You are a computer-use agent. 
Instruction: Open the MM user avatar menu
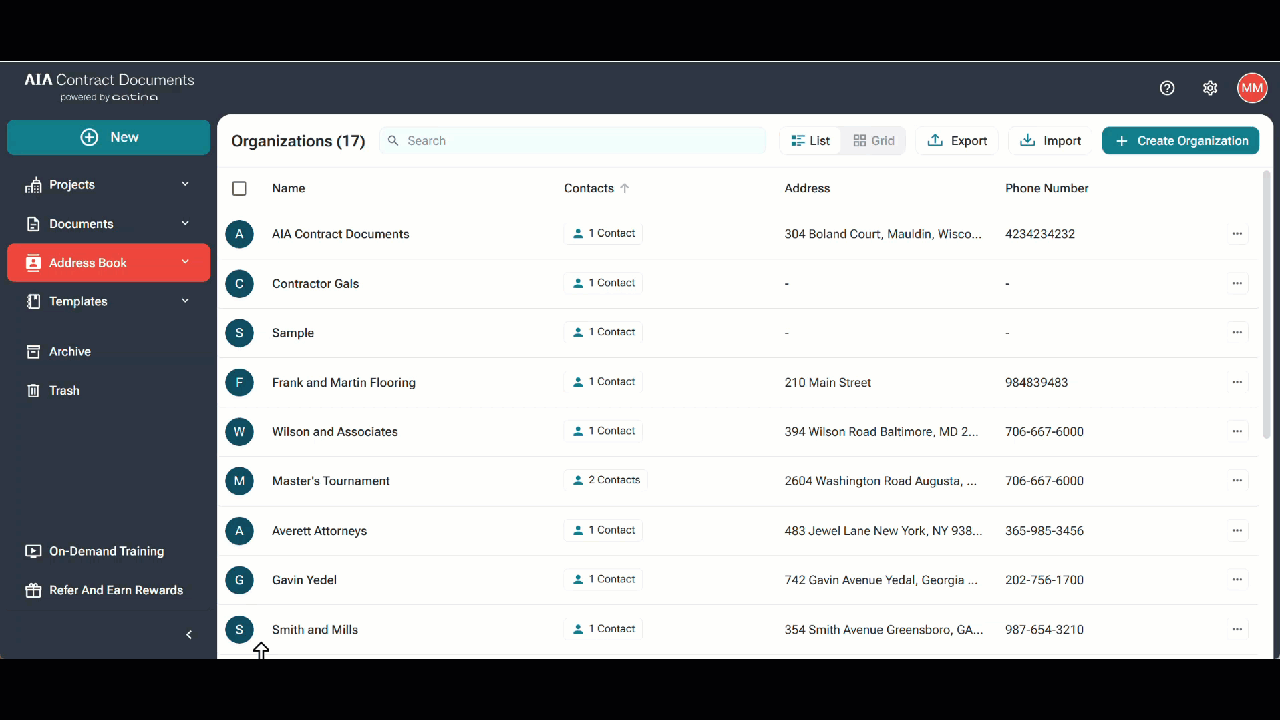[x=1252, y=88]
